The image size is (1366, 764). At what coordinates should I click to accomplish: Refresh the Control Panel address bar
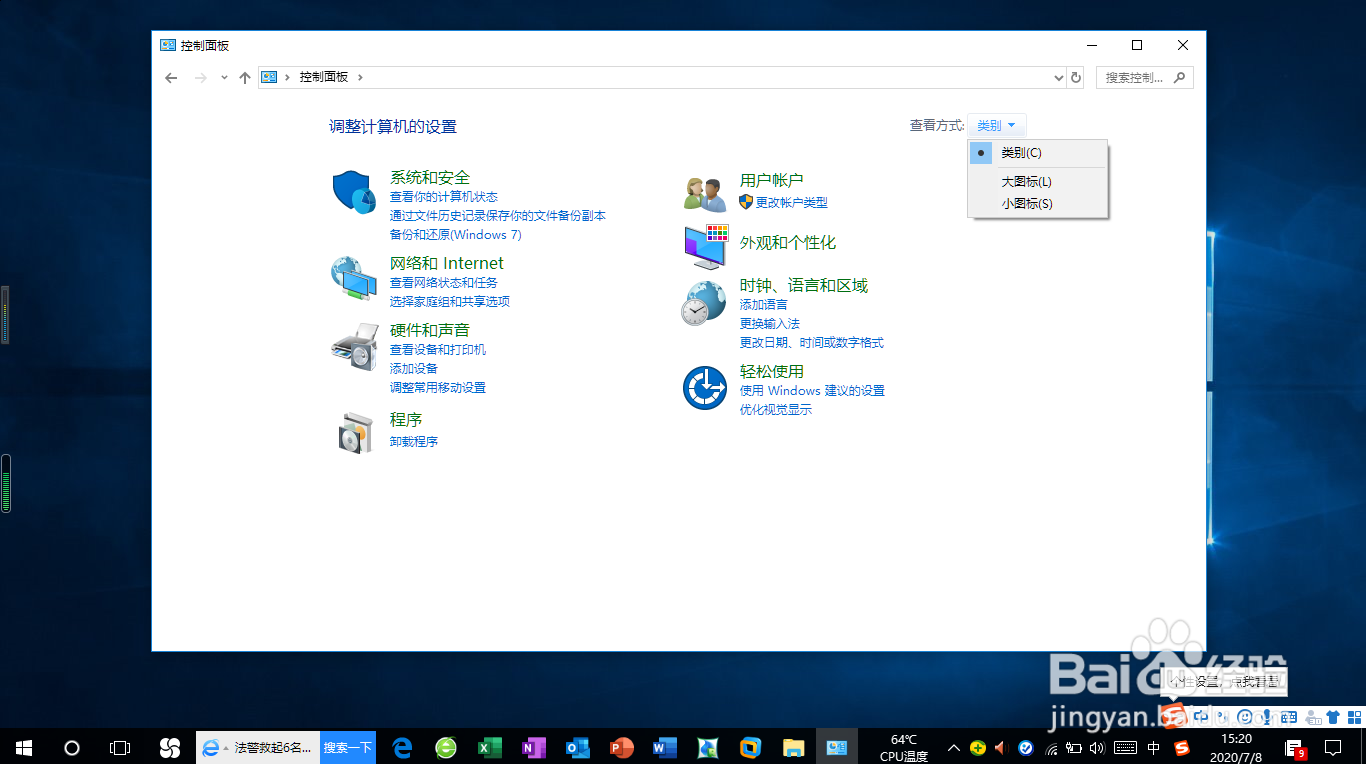[1076, 77]
